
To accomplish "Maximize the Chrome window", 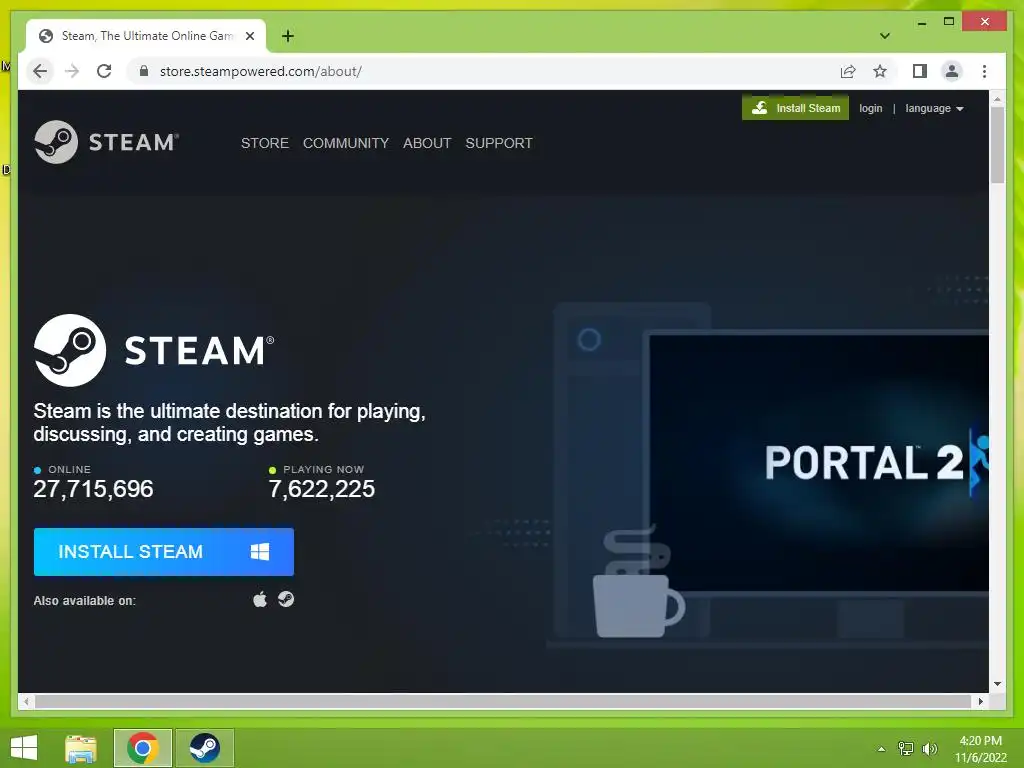I will pos(949,22).
